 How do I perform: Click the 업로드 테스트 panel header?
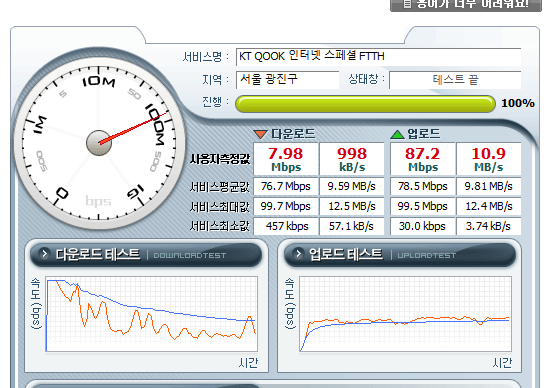coord(400,254)
